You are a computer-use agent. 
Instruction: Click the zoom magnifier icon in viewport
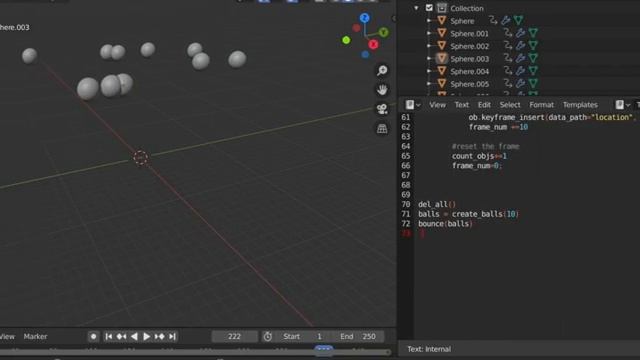click(x=382, y=71)
